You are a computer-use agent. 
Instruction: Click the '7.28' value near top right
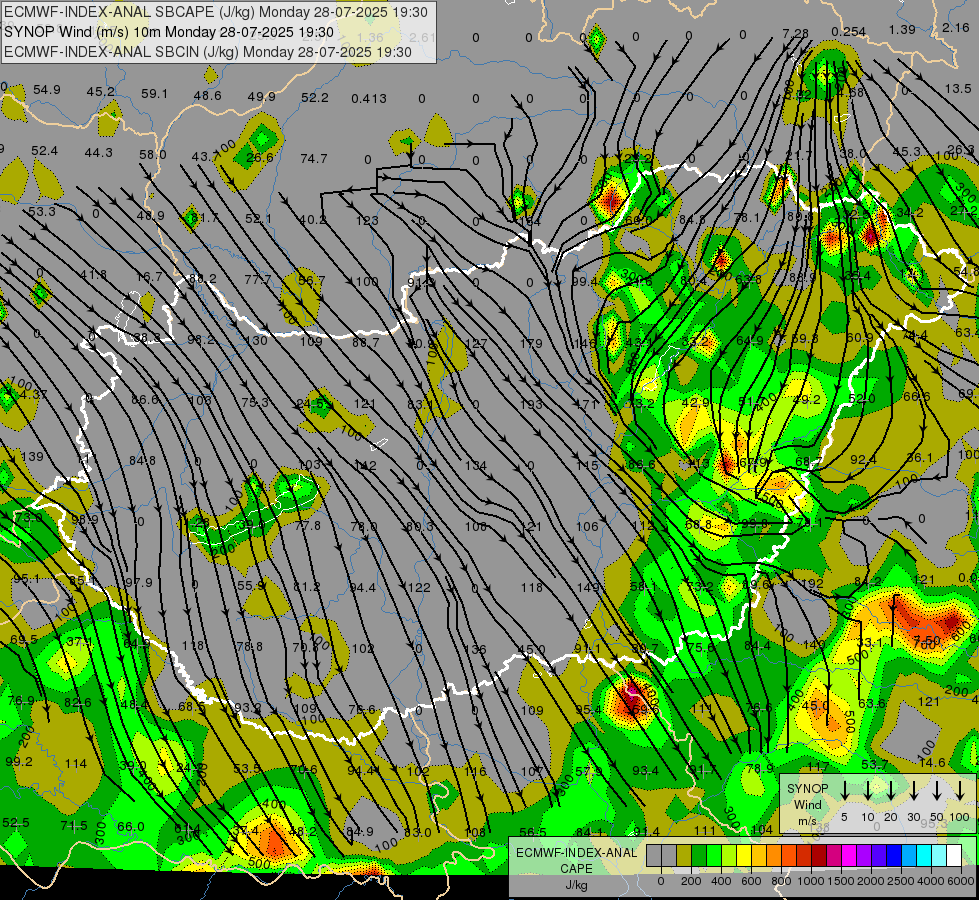coord(795,33)
